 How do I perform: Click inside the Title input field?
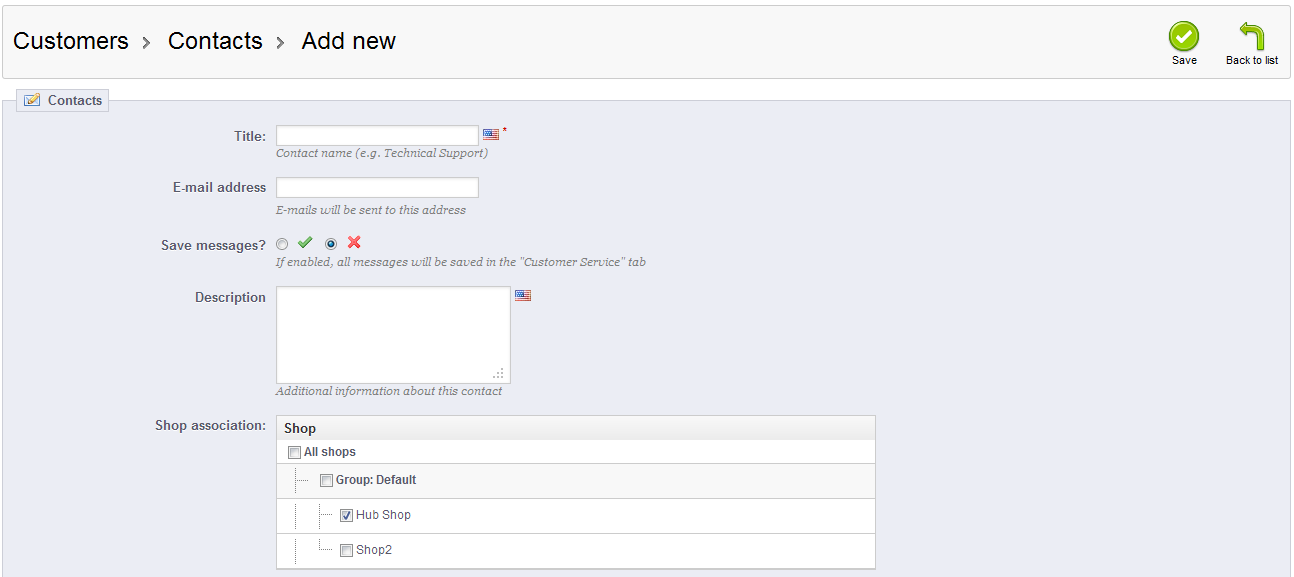tap(377, 134)
